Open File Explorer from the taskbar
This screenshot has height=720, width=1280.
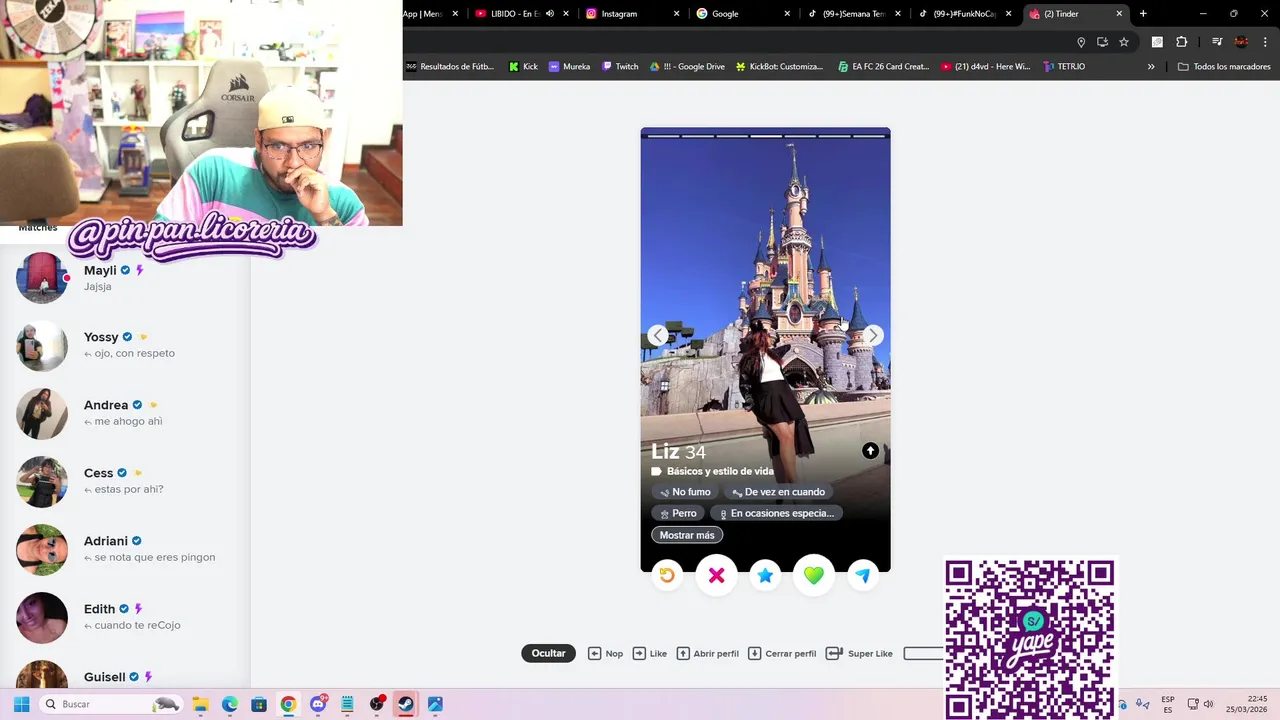pos(200,704)
